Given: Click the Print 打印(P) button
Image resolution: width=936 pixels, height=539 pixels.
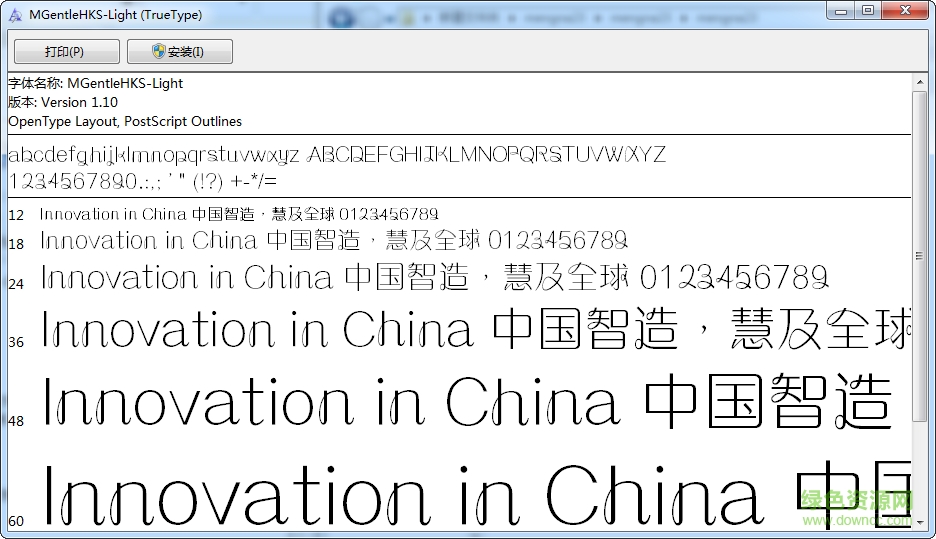Looking at the screenshot, I should coord(67,51).
